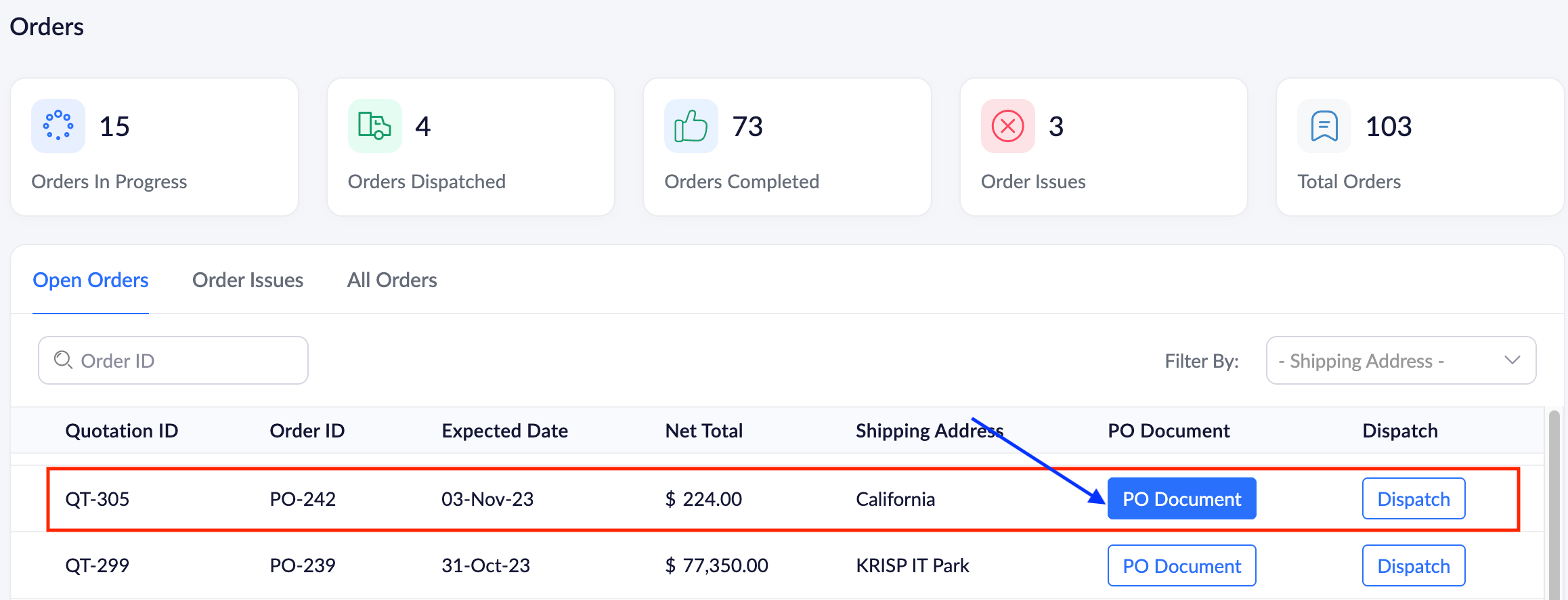
Task: Focus the Order ID search field
Action: [183, 360]
